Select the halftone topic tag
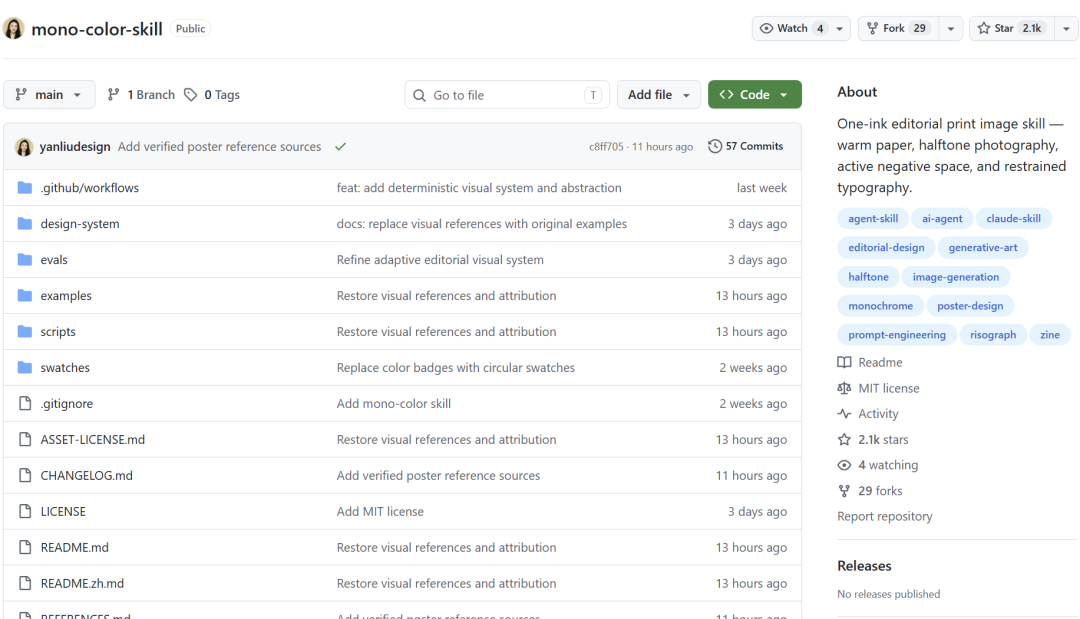This screenshot has height=619, width=1080. tap(868, 277)
